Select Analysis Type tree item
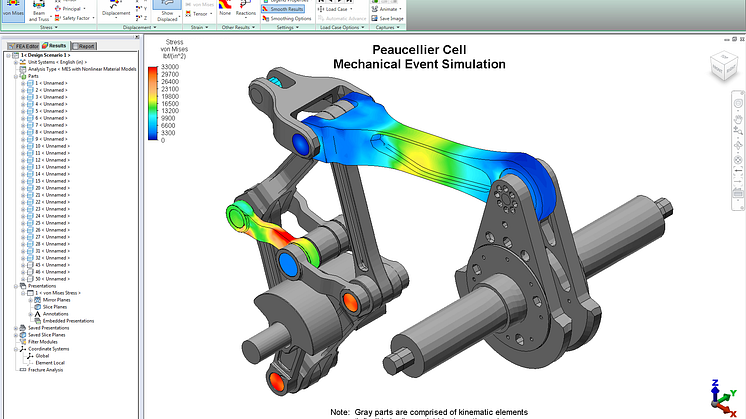This screenshot has width=746, height=419. coord(82,69)
